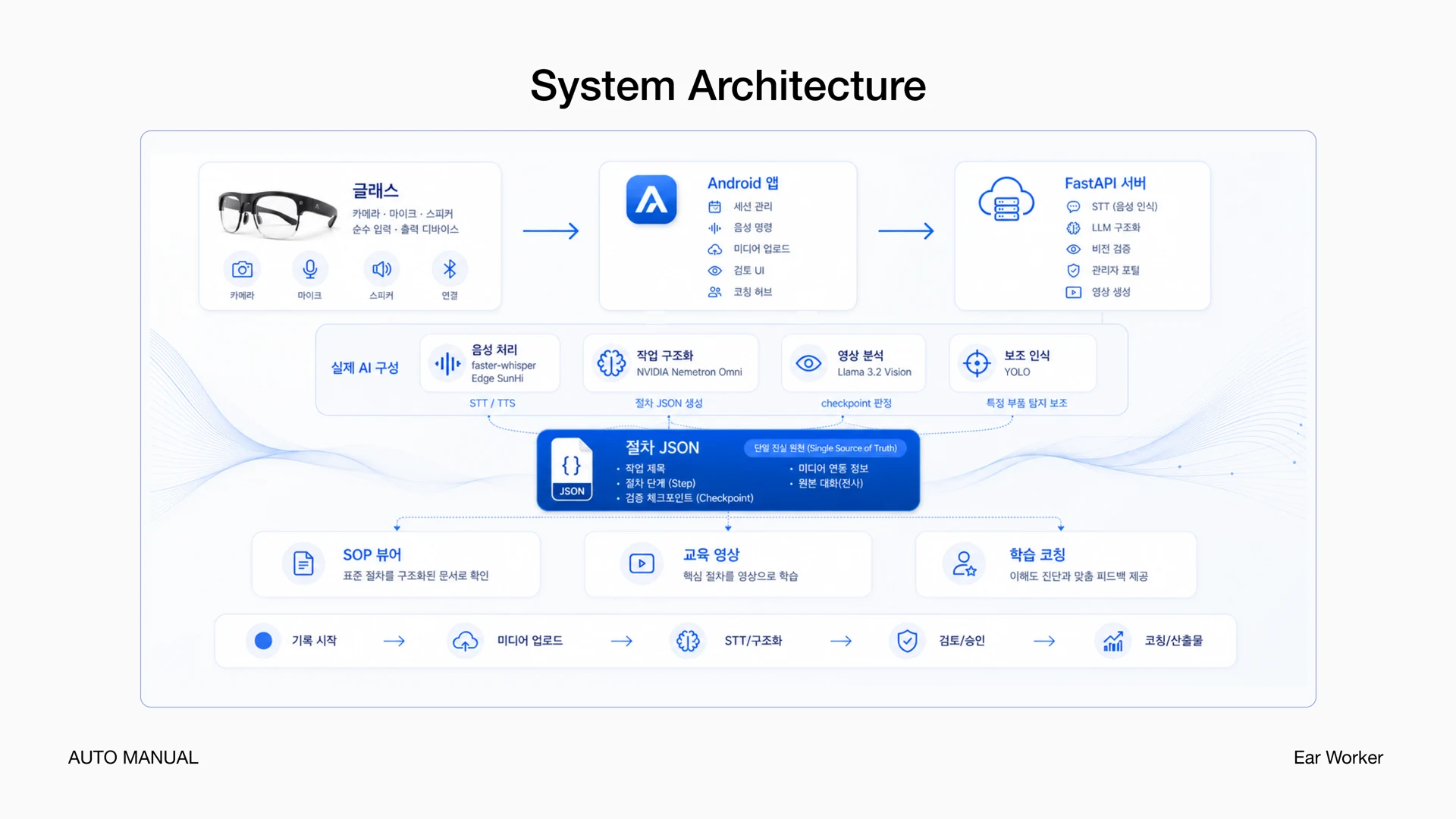Click the FastAPI cloud server icon

coord(1006,199)
